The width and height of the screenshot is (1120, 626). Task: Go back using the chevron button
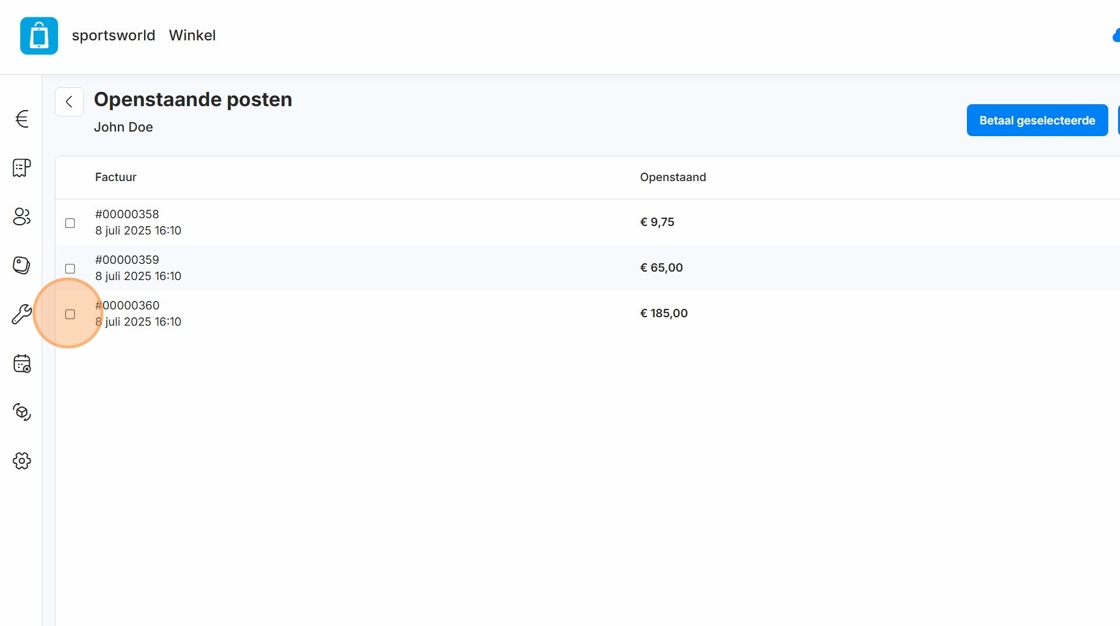[x=69, y=102]
